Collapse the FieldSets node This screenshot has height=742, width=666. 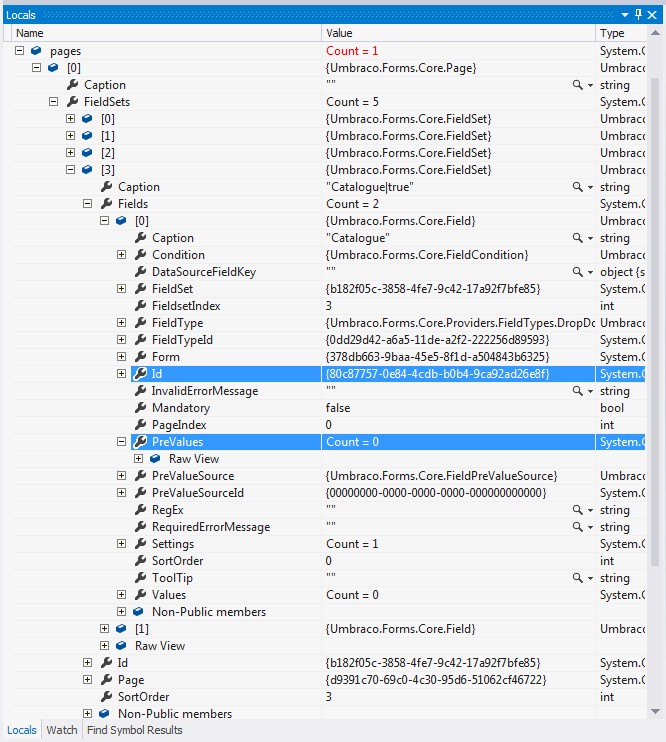[x=53, y=101]
